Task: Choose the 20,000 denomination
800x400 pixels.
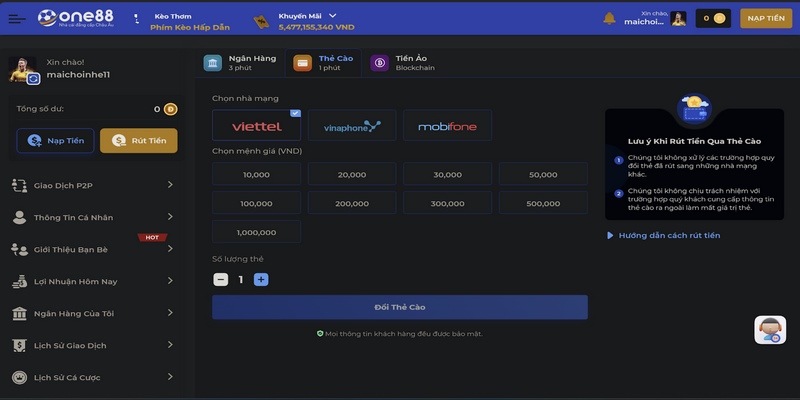Action: (352, 174)
